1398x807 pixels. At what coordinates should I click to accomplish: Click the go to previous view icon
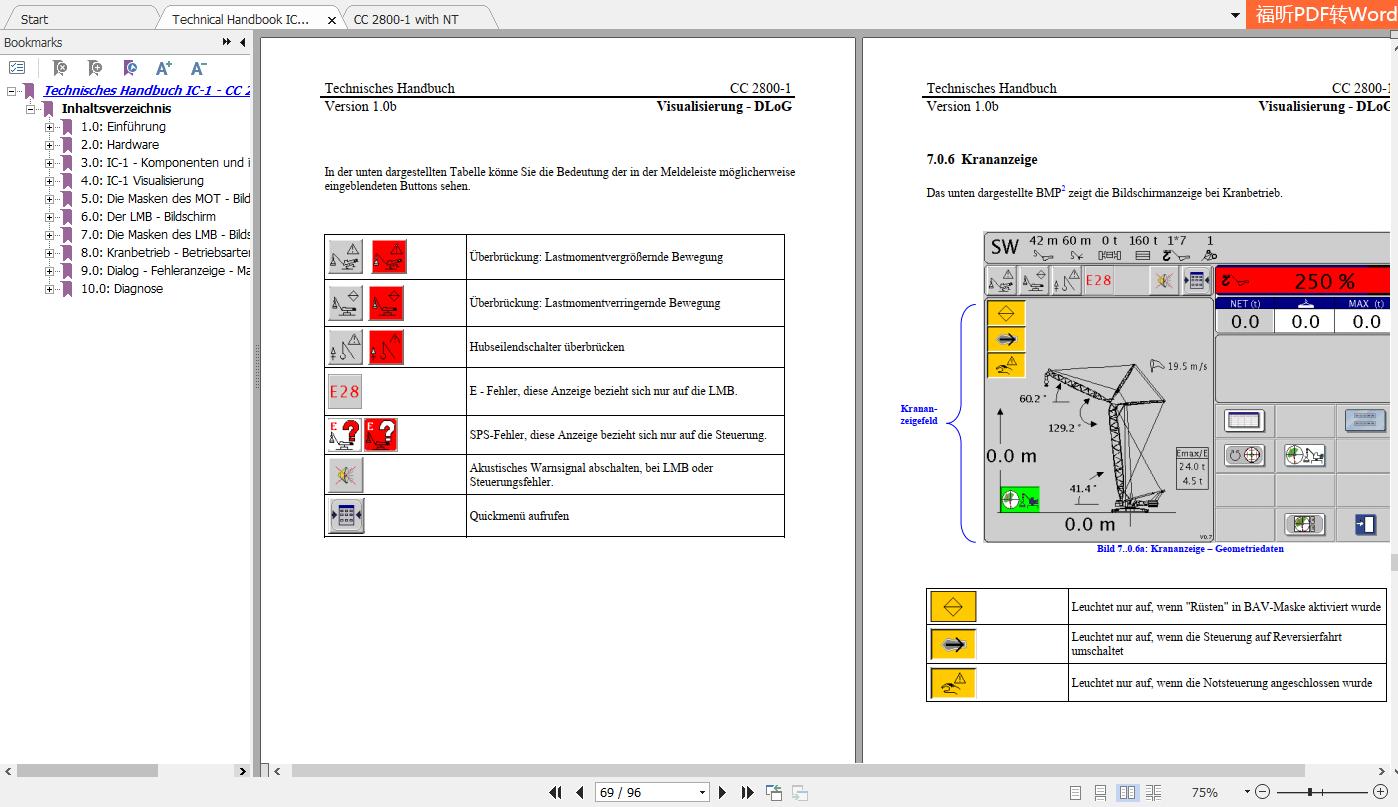773,791
